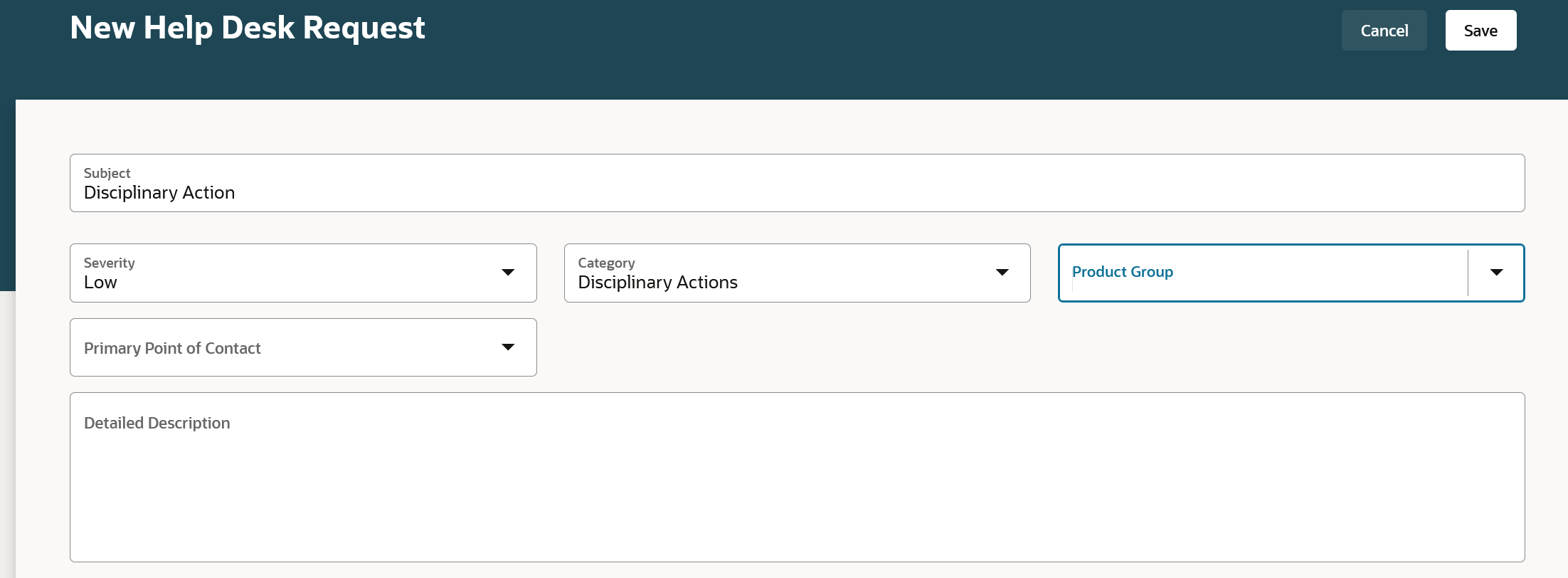Open the Severity dropdown arrow
Screen dimensions: 1568x578
tap(508, 273)
